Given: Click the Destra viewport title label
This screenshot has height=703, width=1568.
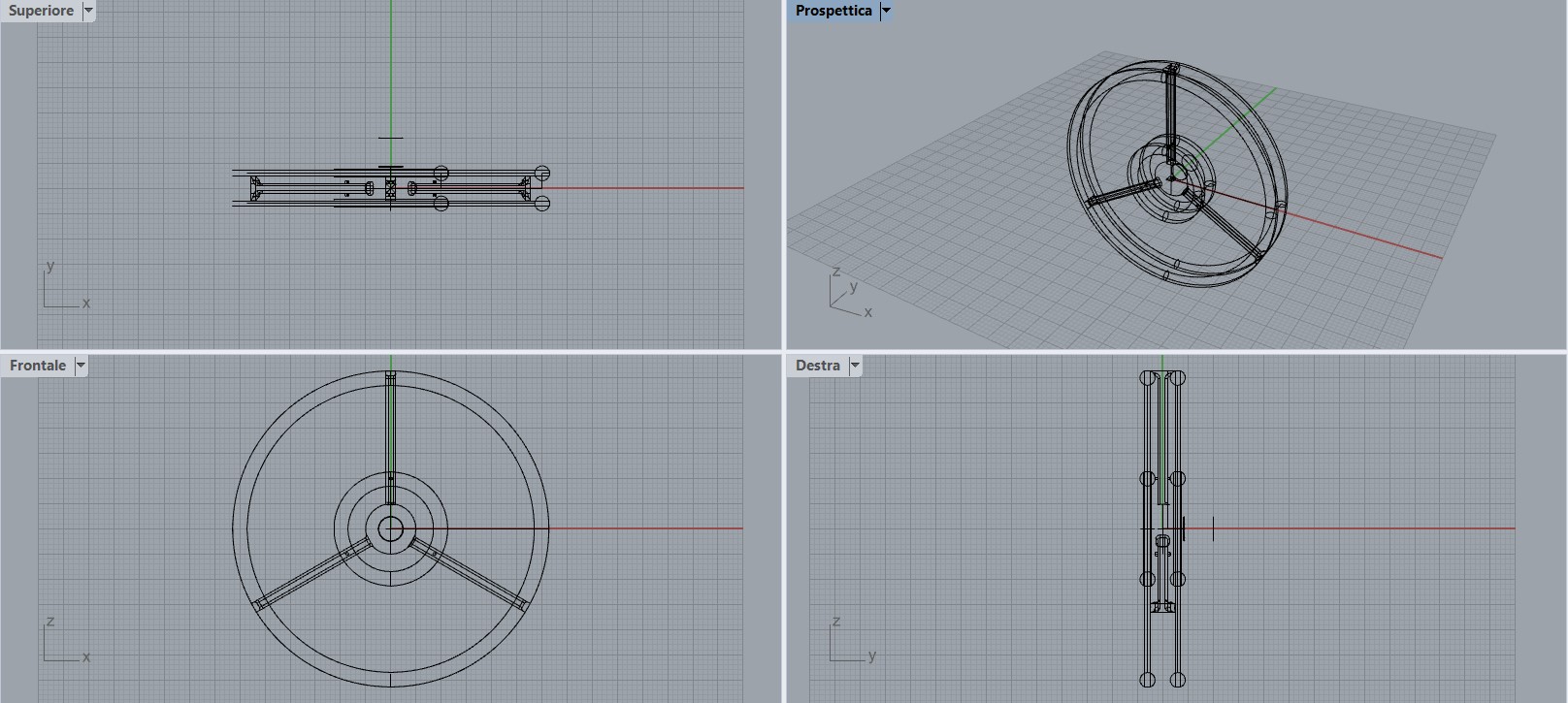Looking at the screenshot, I should [818, 366].
